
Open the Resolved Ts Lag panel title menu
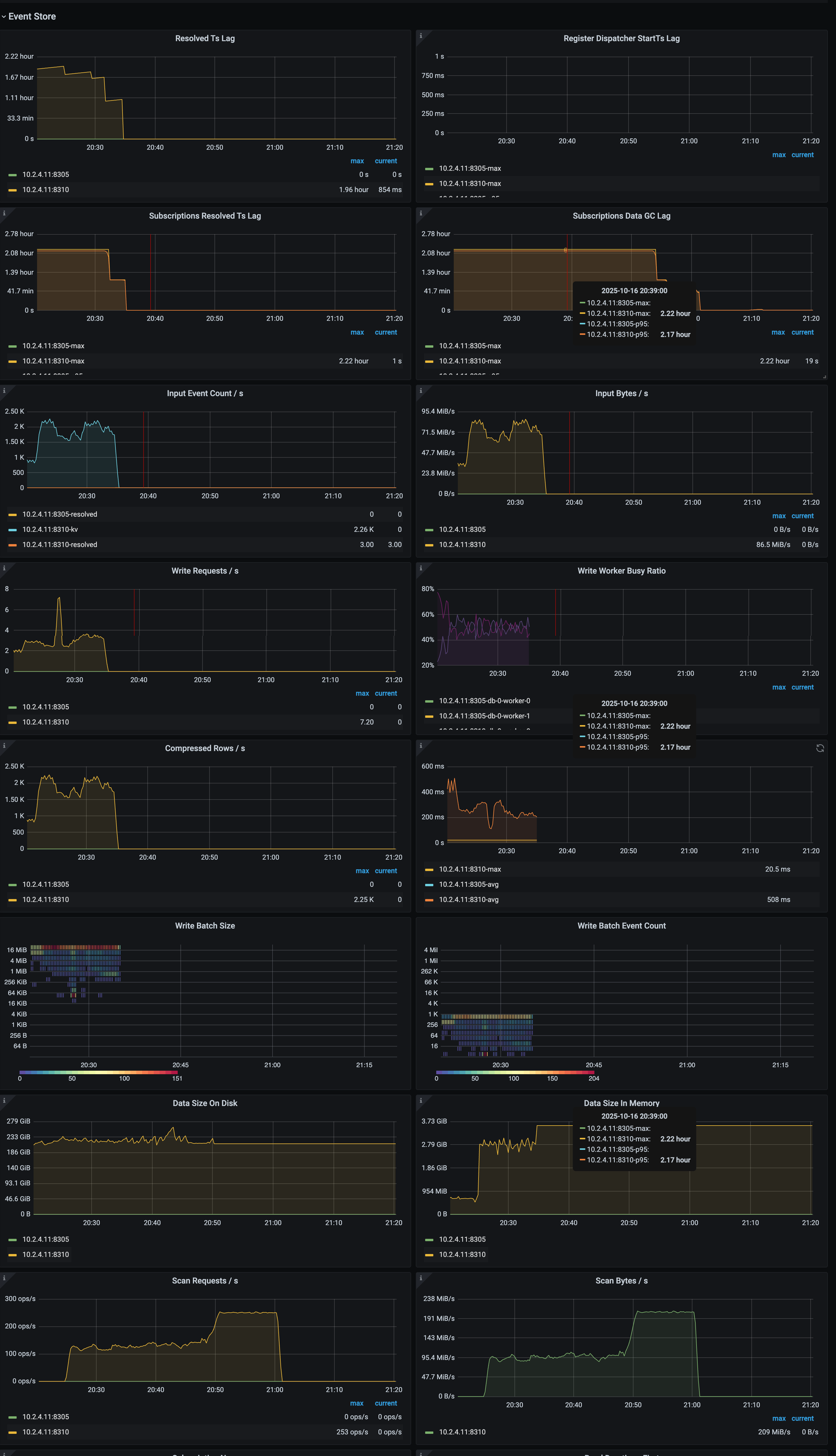(x=205, y=39)
